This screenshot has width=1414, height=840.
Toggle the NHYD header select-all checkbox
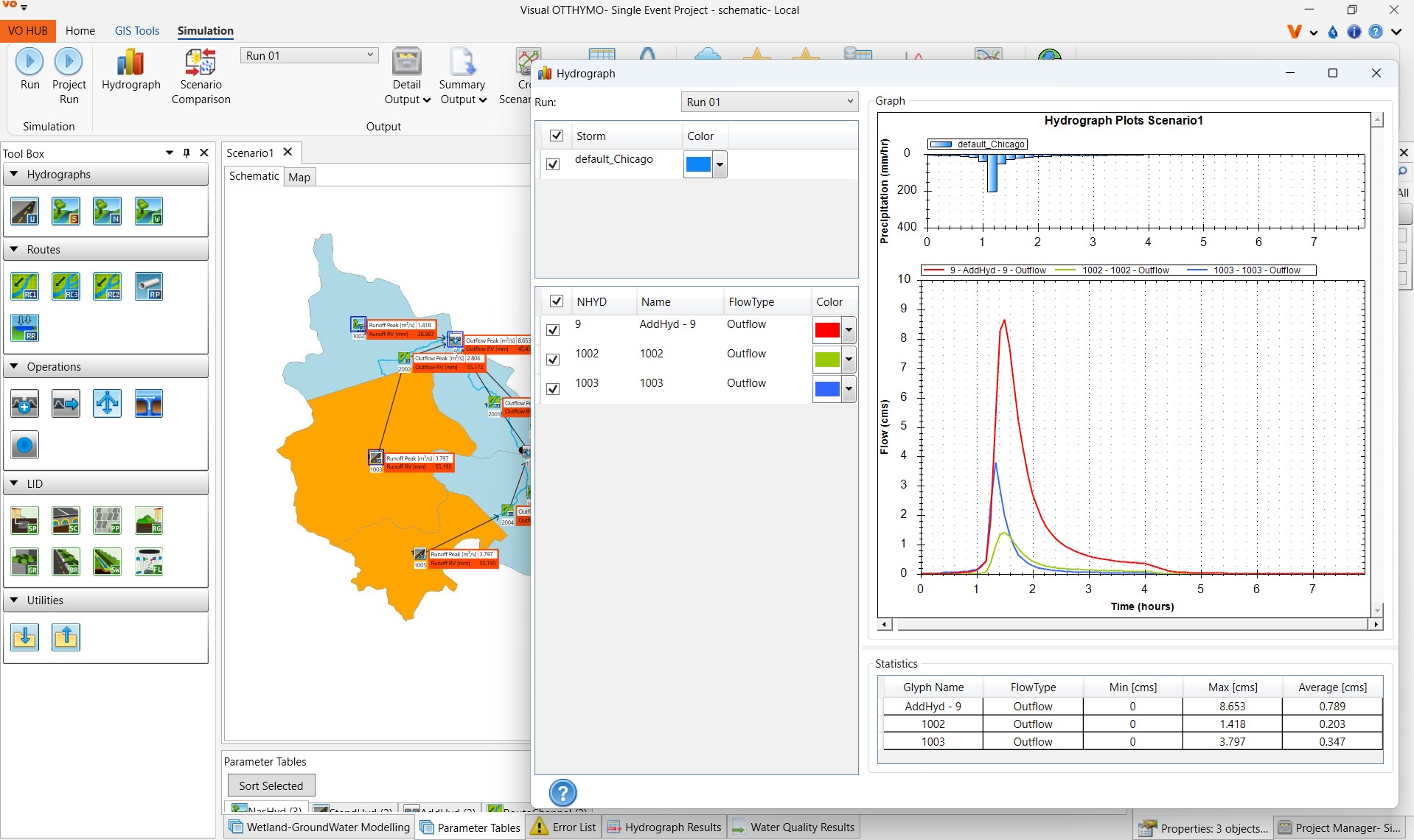tap(557, 301)
